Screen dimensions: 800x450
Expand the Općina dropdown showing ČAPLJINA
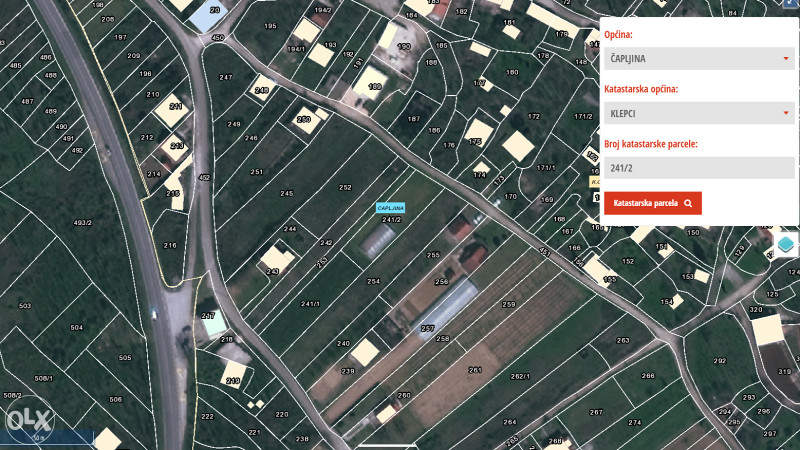click(x=699, y=59)
